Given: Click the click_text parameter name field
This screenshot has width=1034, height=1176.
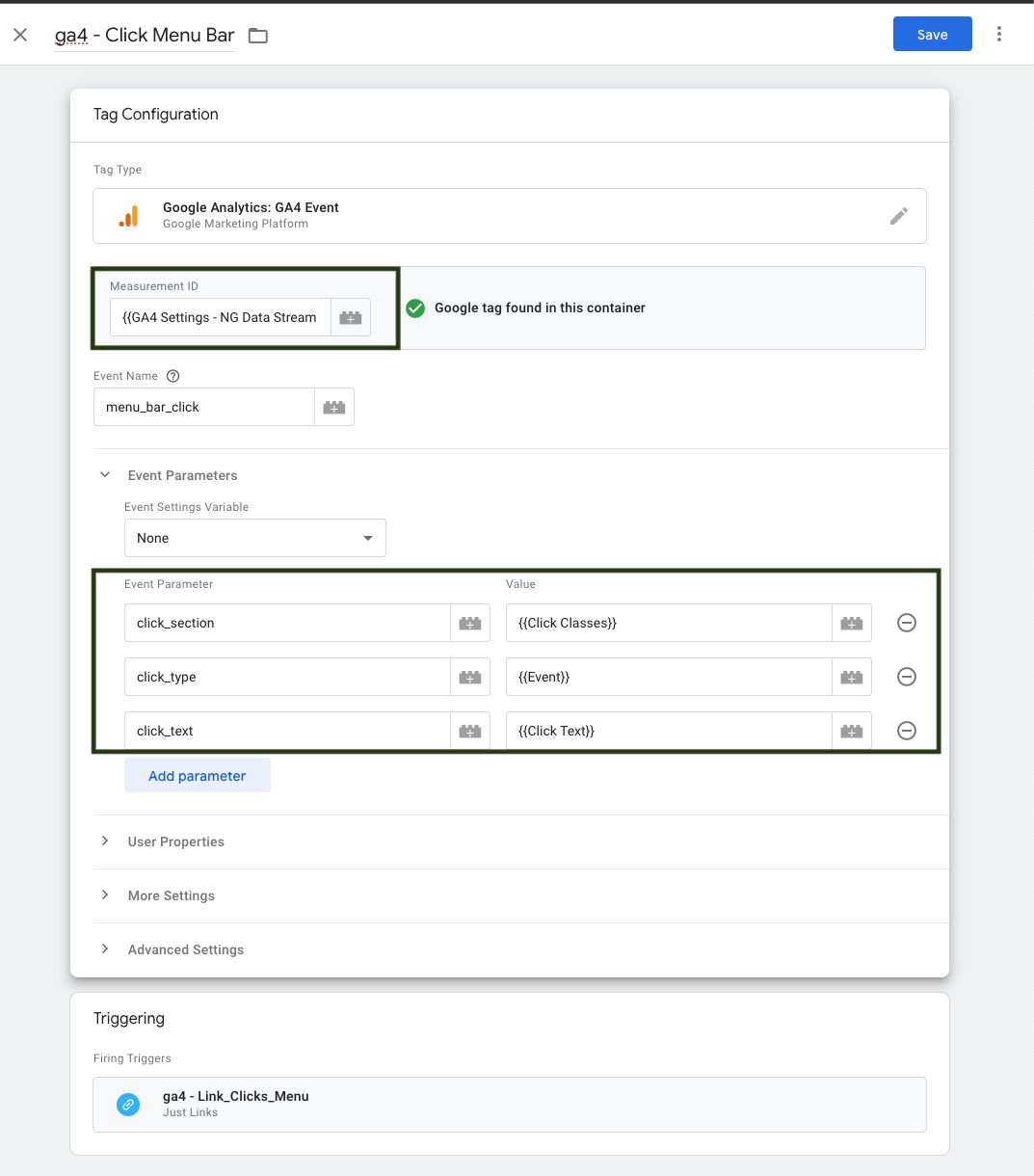Looking at the screenshot, I should click(287, 731).
